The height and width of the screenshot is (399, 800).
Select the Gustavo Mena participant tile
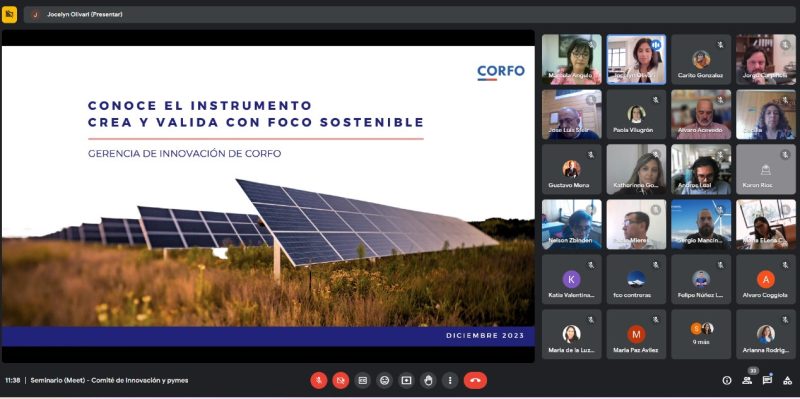(571, 169)
